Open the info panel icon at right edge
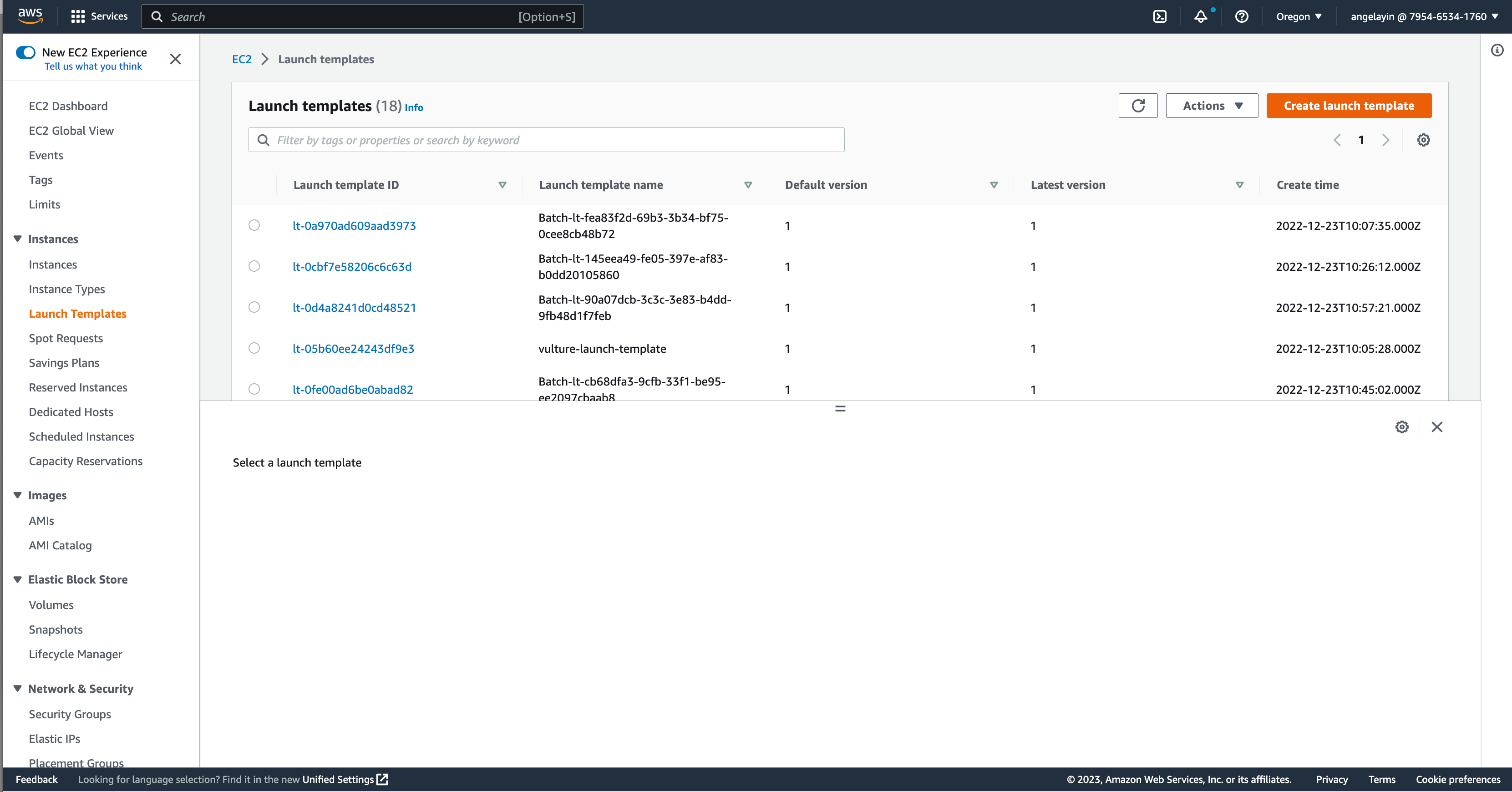The width and height of the screenshot is (1512, 792). click(1497, 51)
